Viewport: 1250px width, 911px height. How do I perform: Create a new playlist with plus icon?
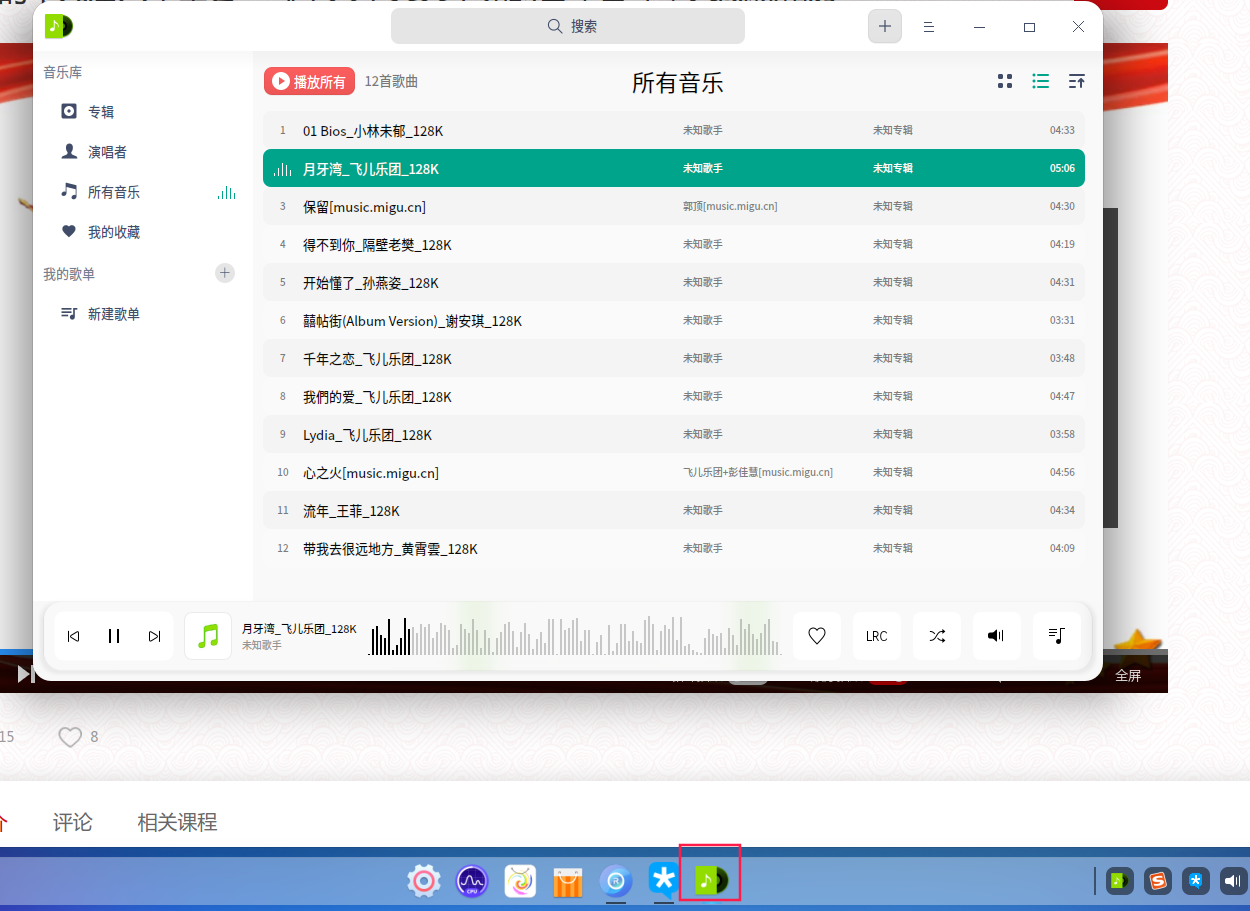point(225,273)
